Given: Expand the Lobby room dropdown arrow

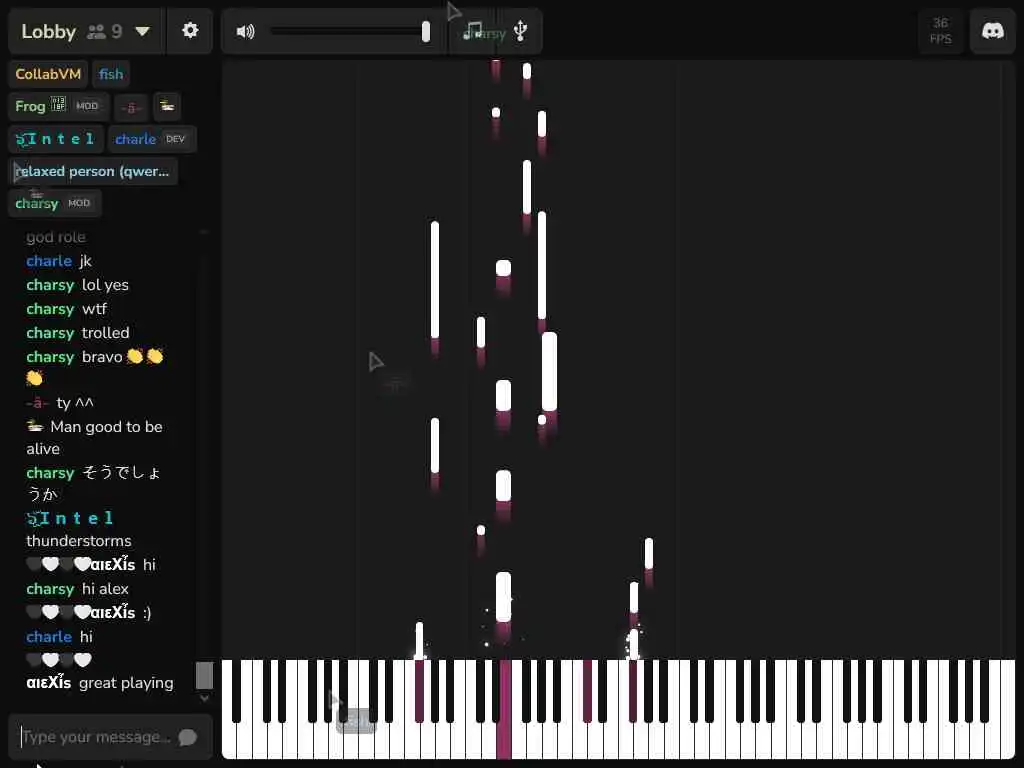Looking at the screenshot, I should click(x=142, y=31).
